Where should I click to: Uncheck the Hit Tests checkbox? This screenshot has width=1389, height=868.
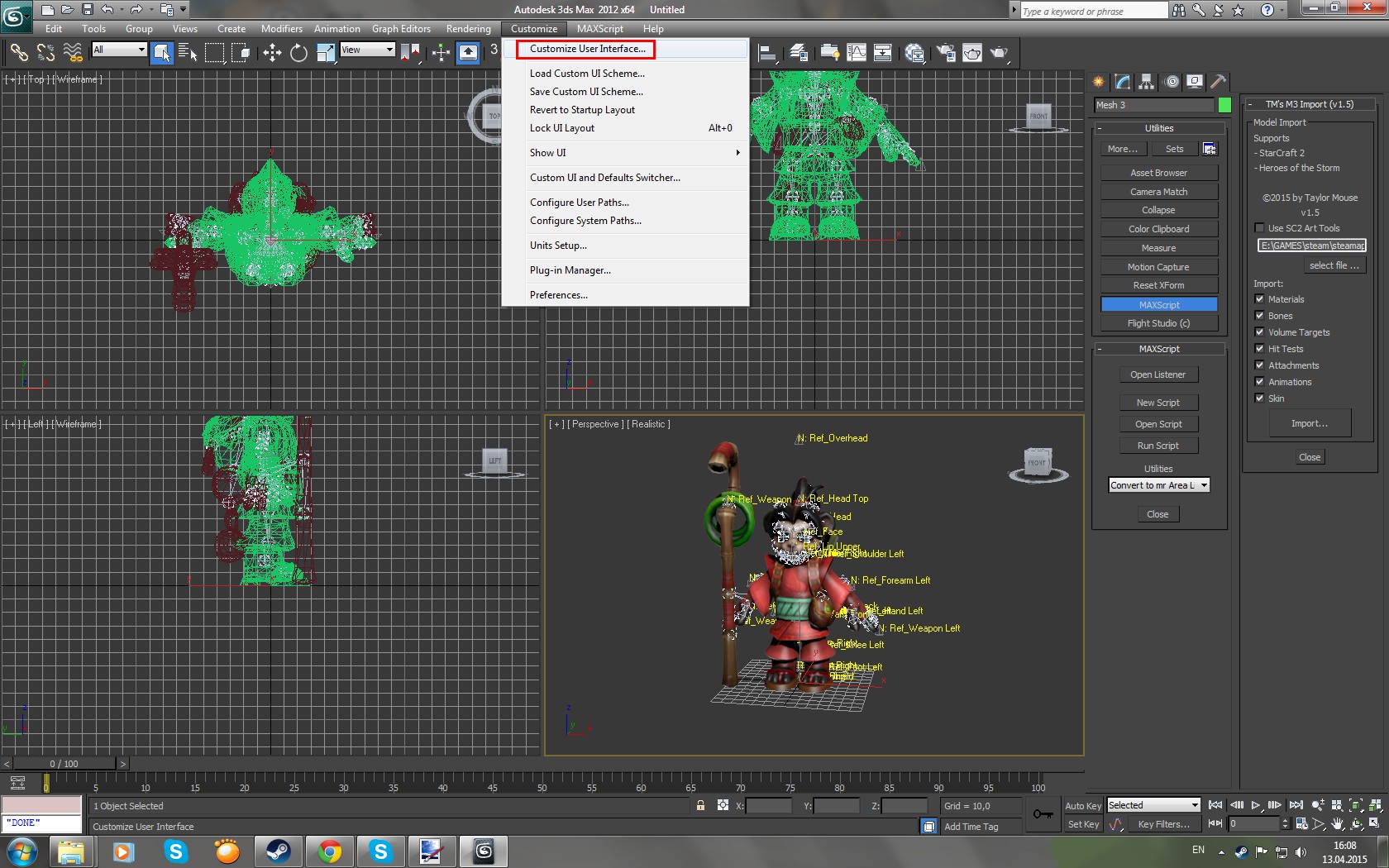pos(1259,349)
